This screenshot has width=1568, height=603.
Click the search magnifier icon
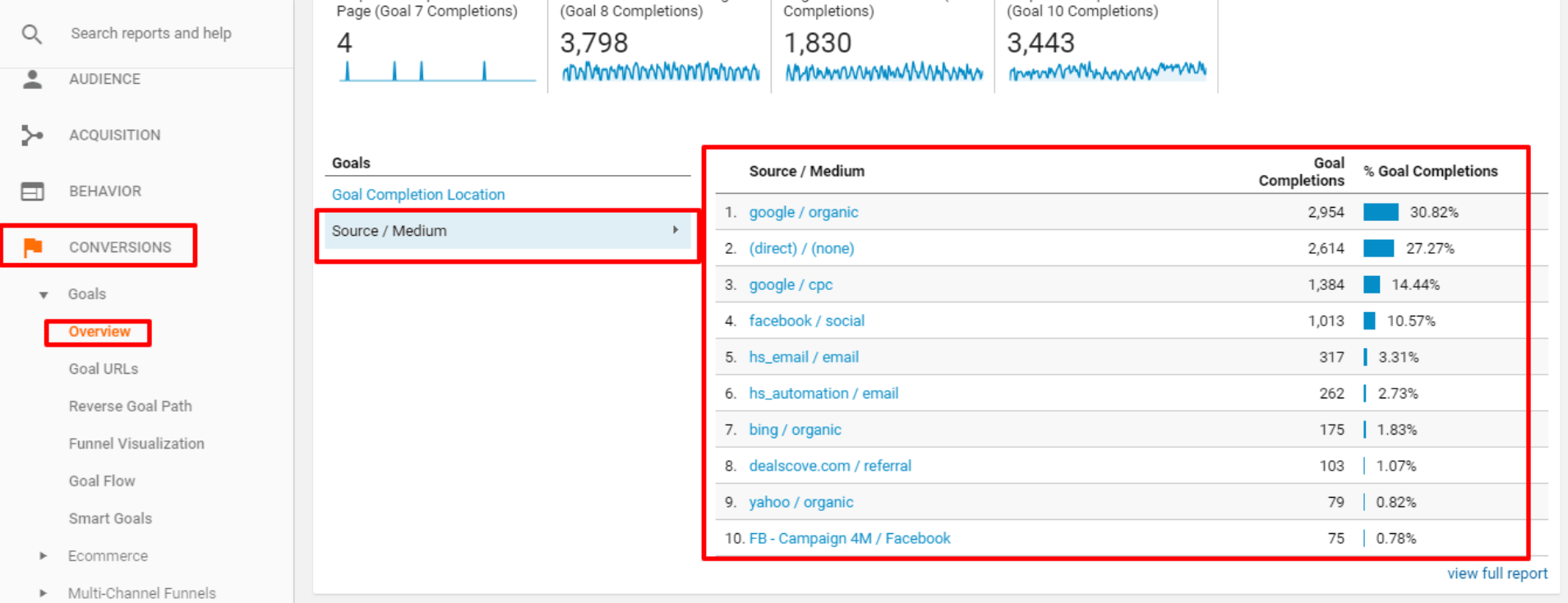[31, 34]
